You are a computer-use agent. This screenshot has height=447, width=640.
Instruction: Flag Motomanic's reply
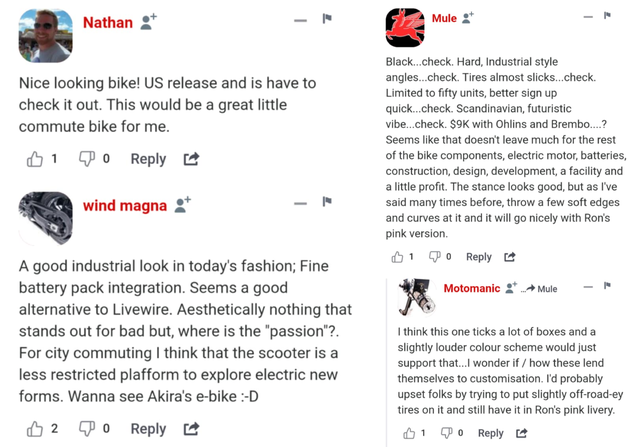[x=606, y=287]
